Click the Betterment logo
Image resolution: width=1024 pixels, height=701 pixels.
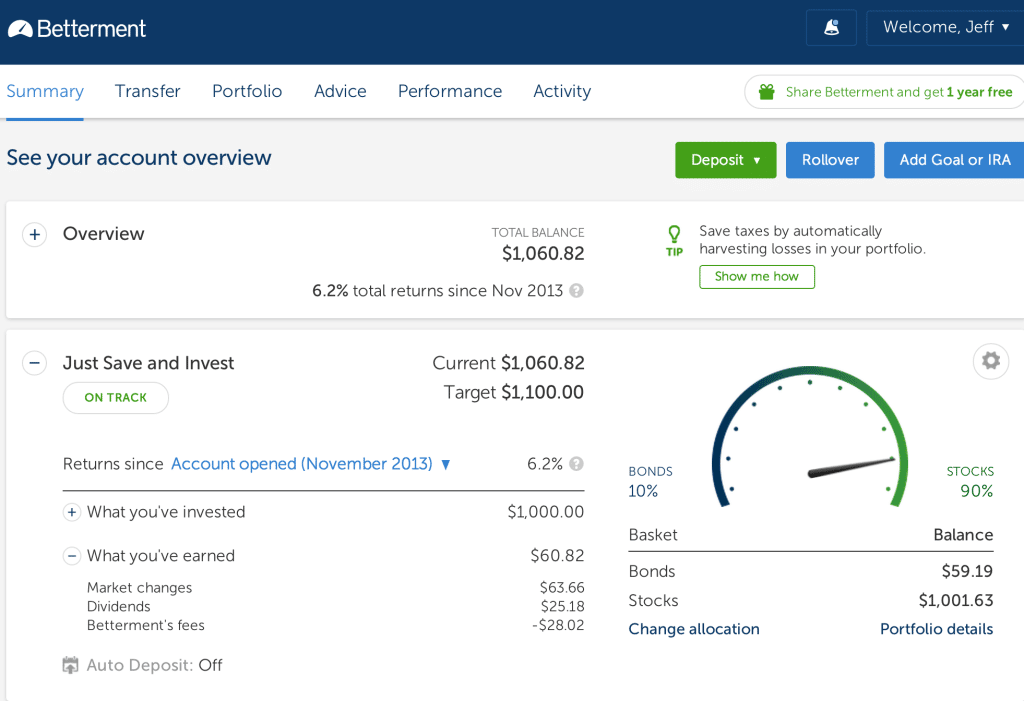click(x=77, y=28)
